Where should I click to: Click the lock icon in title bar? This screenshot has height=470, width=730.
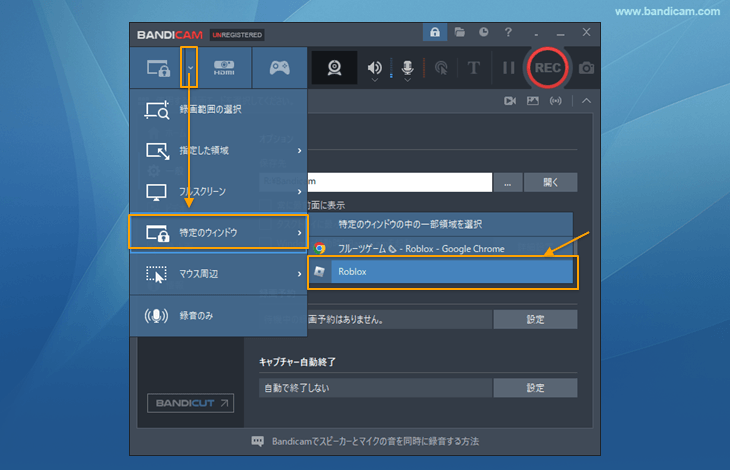pyautogui.click(x=435, y=32)
